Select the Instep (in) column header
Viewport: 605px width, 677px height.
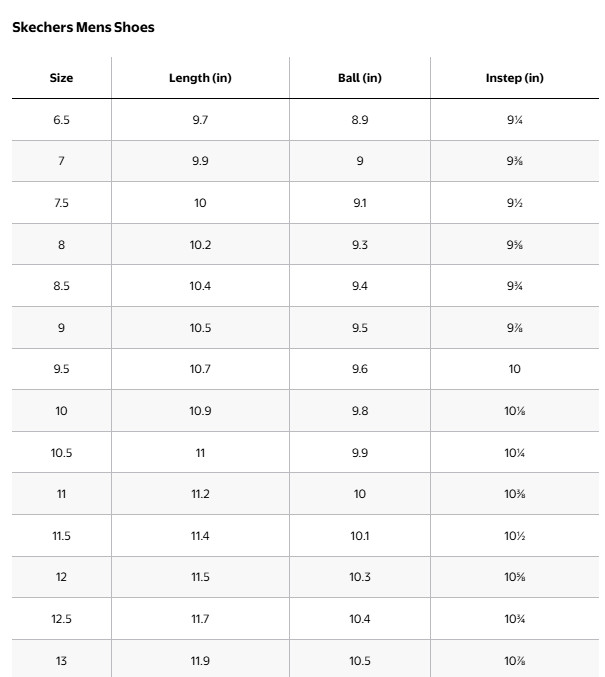coord(514,78)
